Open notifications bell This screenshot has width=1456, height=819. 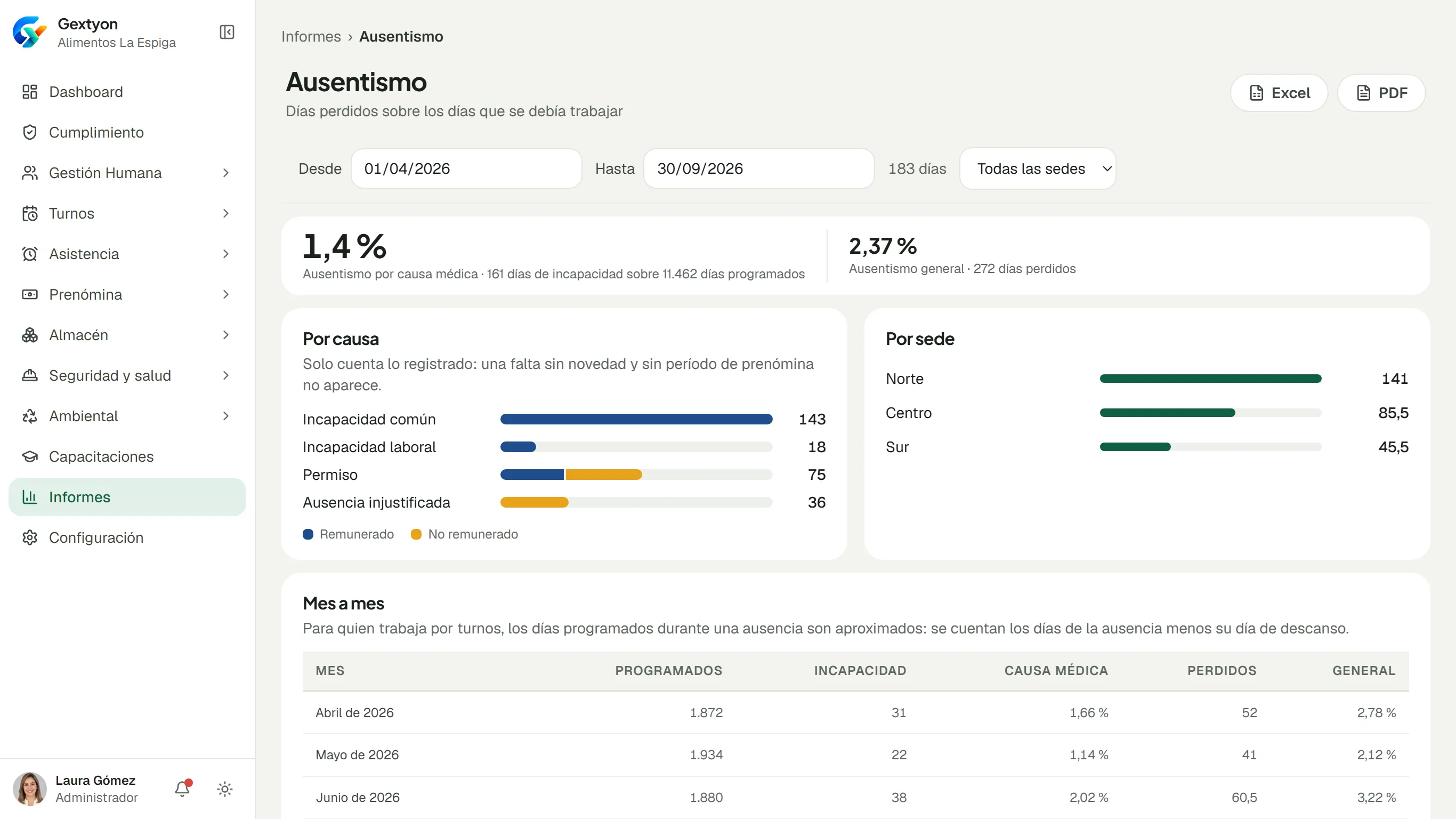pyautogui.click(x=183, y=789)
